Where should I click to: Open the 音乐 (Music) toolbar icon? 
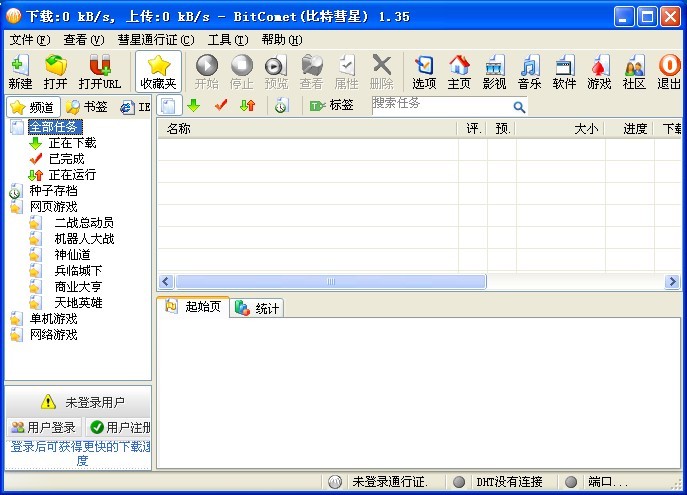pyautogui.click(x=529, y=72)
